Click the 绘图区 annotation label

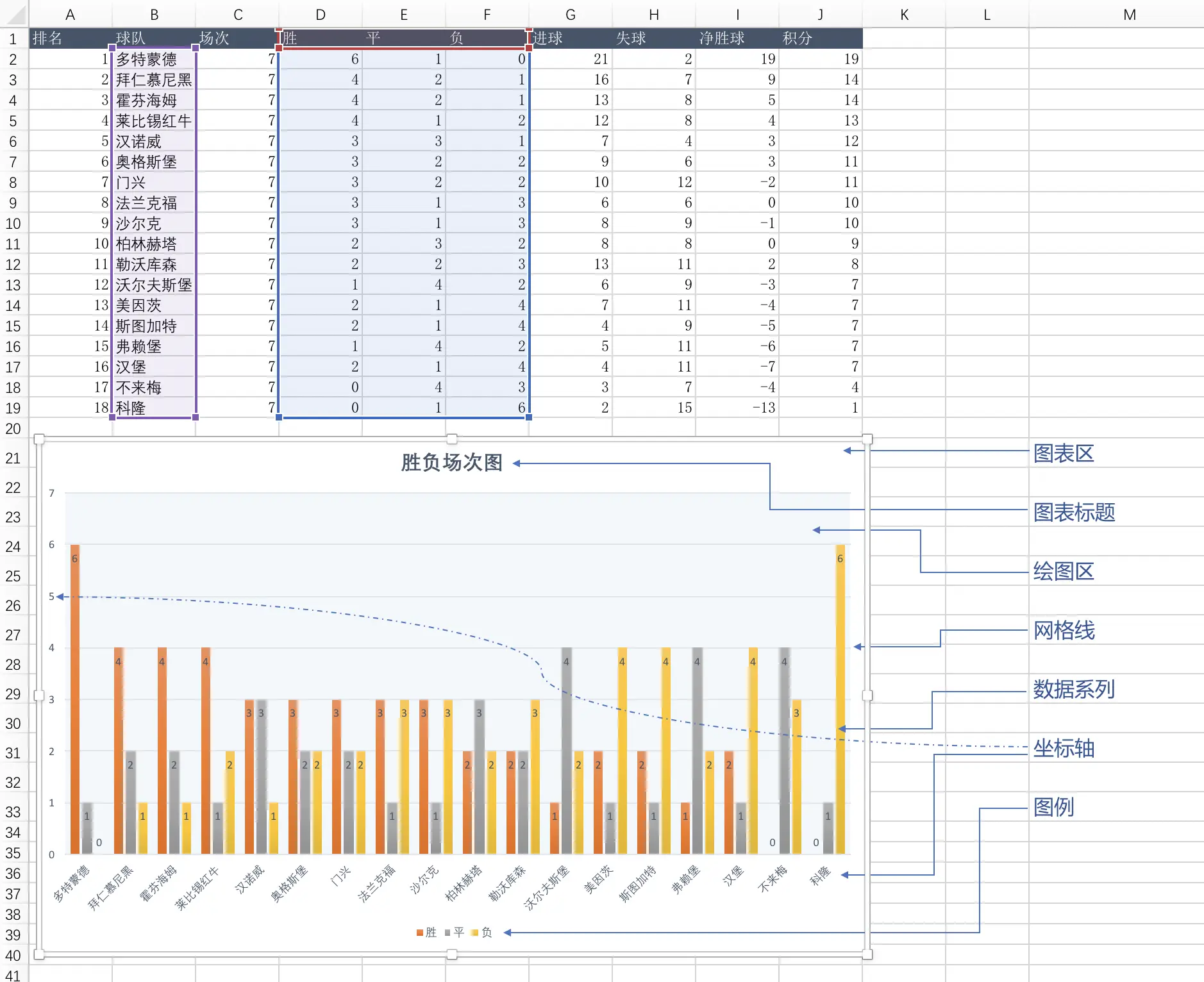1064,571
